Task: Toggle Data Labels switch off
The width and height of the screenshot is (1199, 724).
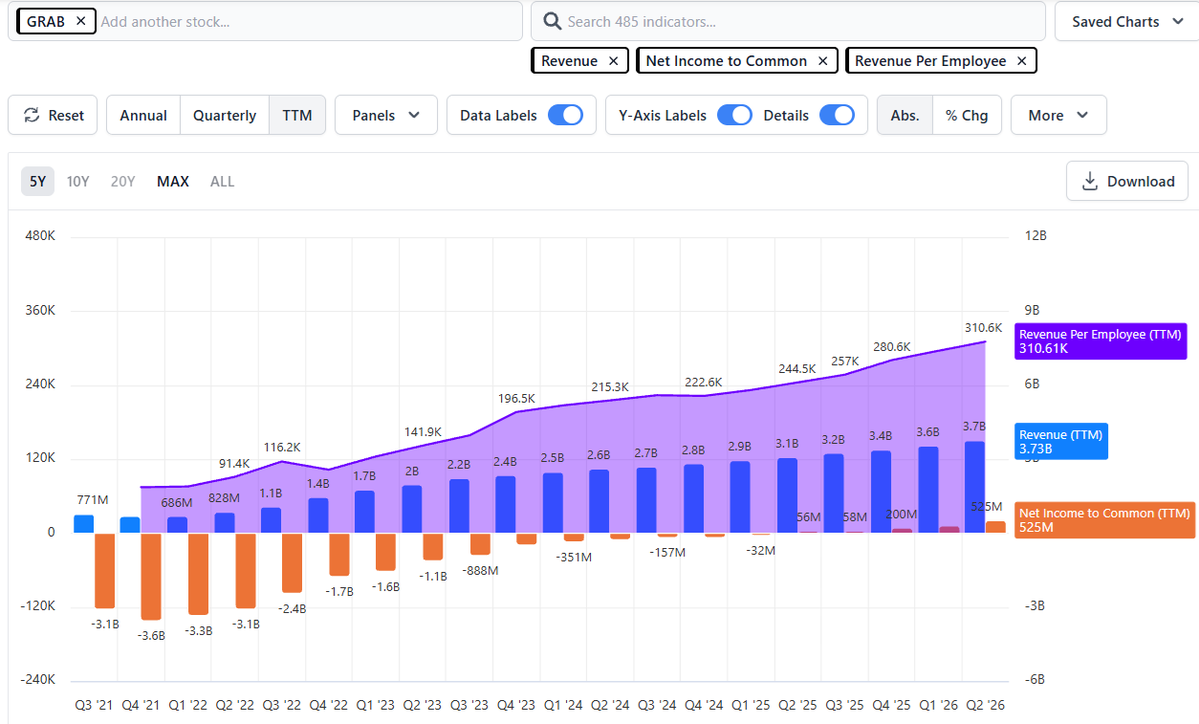Action: [566, 115]
